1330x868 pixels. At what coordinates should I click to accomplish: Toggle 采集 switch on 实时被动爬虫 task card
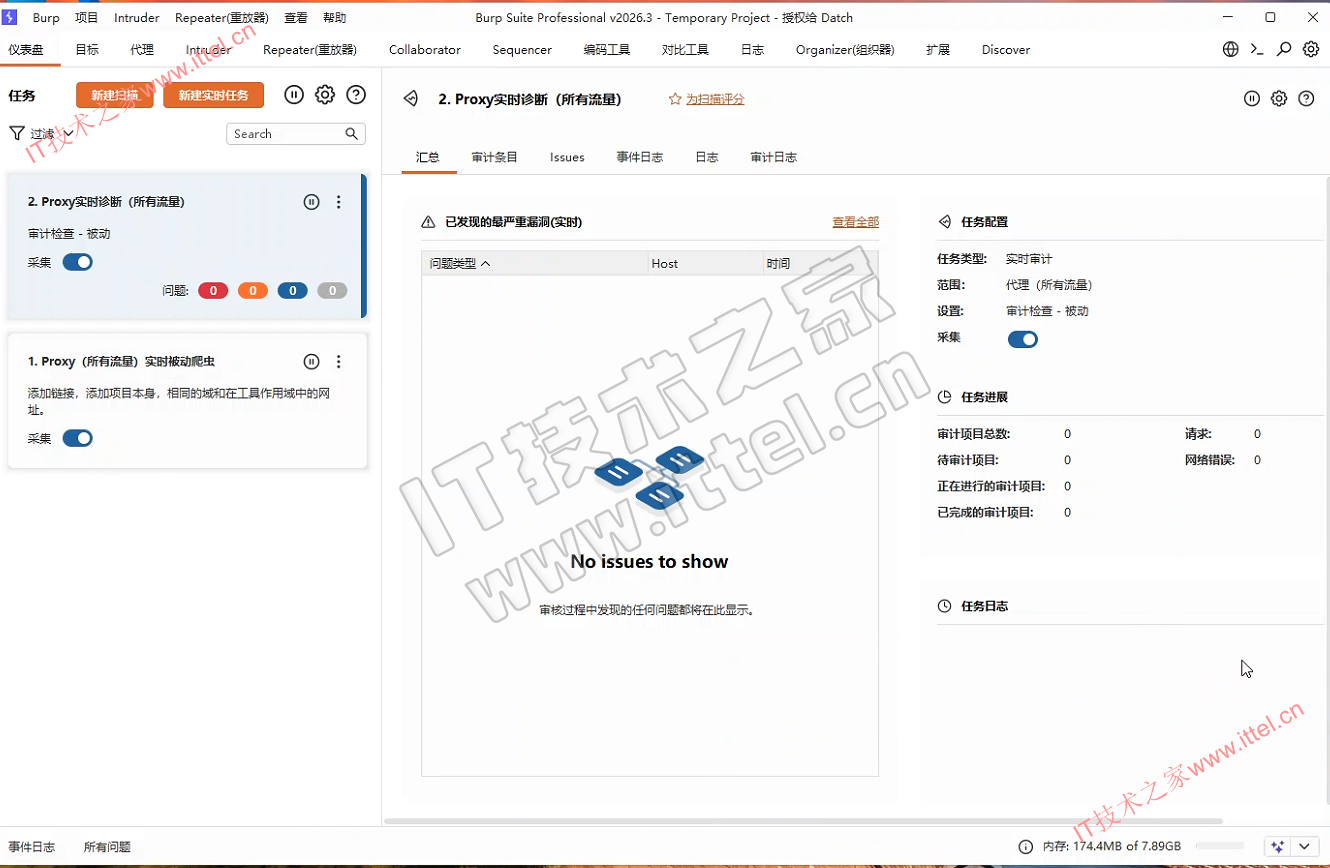[77, 438]
